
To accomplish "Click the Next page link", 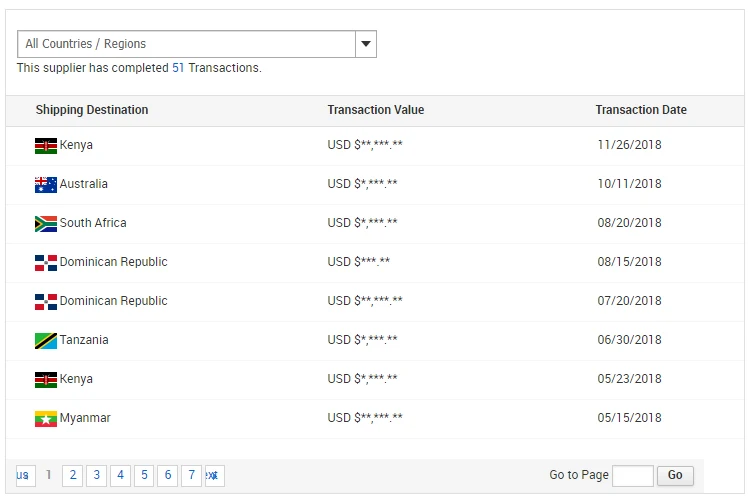I will (213, 475).
